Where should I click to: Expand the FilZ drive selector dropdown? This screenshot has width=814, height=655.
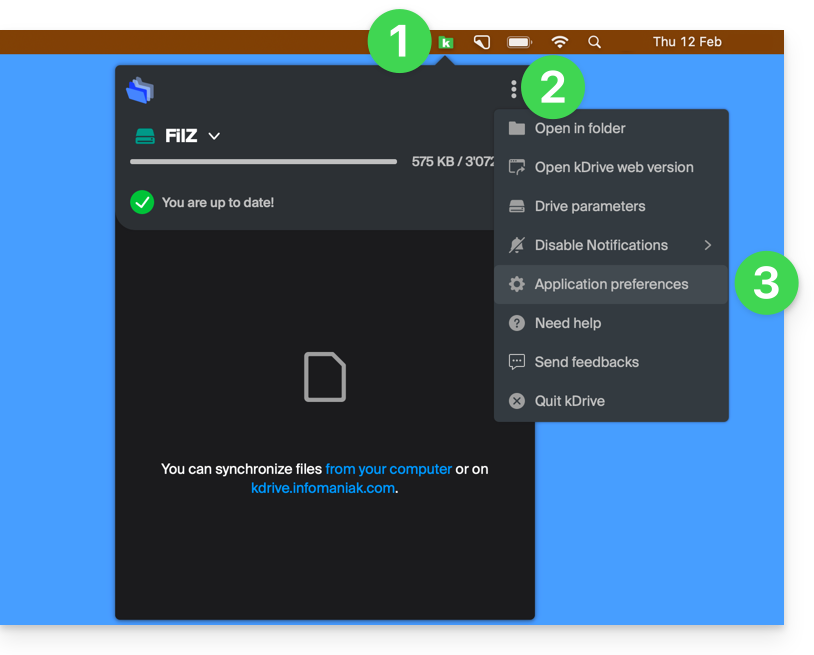214,136
